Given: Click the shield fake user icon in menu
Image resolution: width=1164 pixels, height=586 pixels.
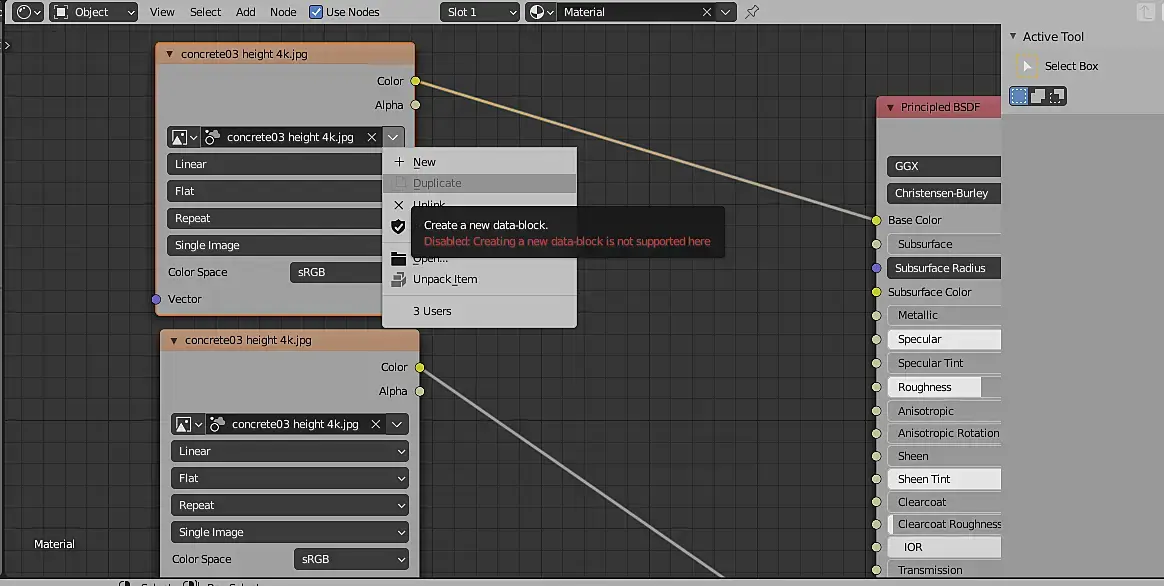Looking at the screenshot, I should coord(399,226).
